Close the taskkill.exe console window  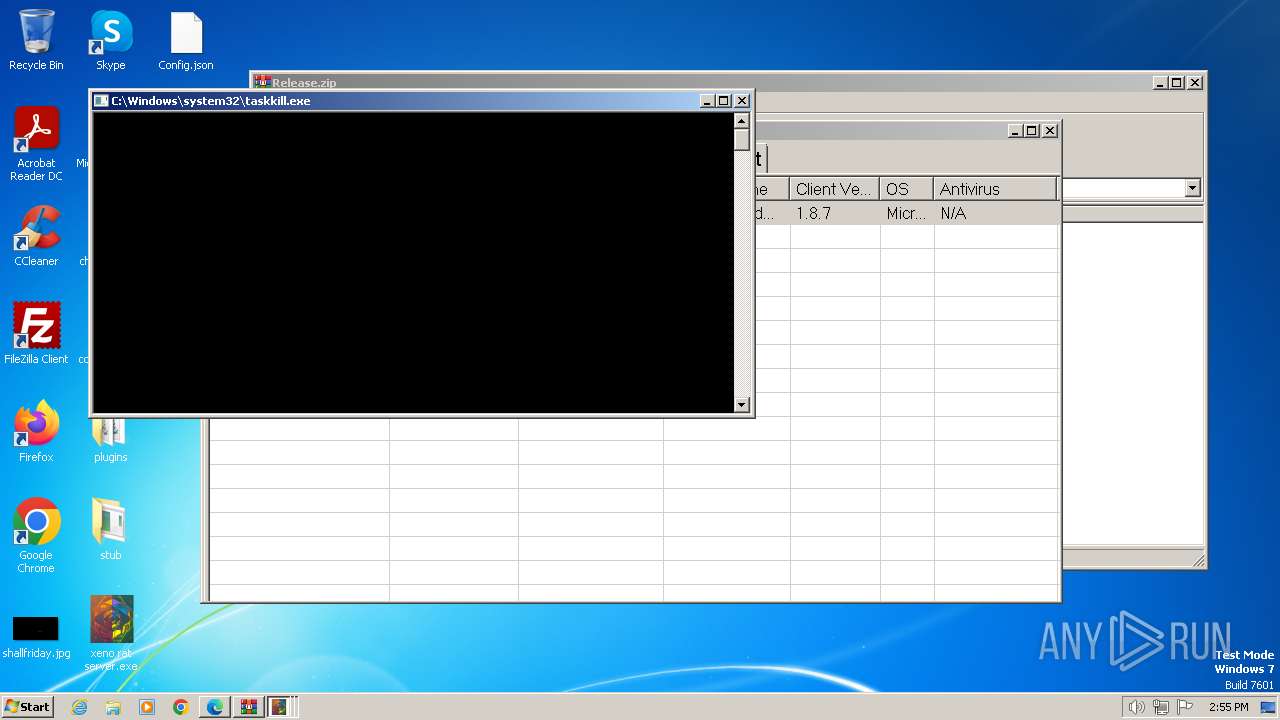coord(742,101)
